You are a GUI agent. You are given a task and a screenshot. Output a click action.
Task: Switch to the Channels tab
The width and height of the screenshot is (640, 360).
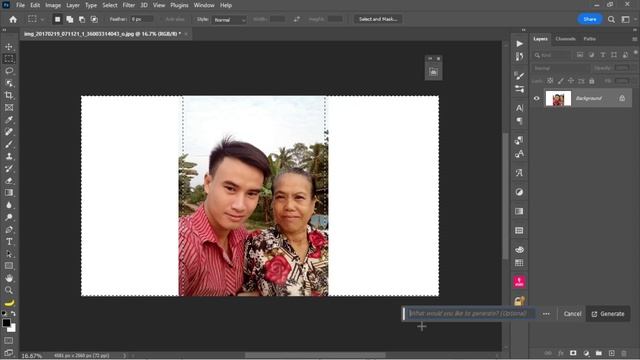pyautogui.click(x=565, y=39)
